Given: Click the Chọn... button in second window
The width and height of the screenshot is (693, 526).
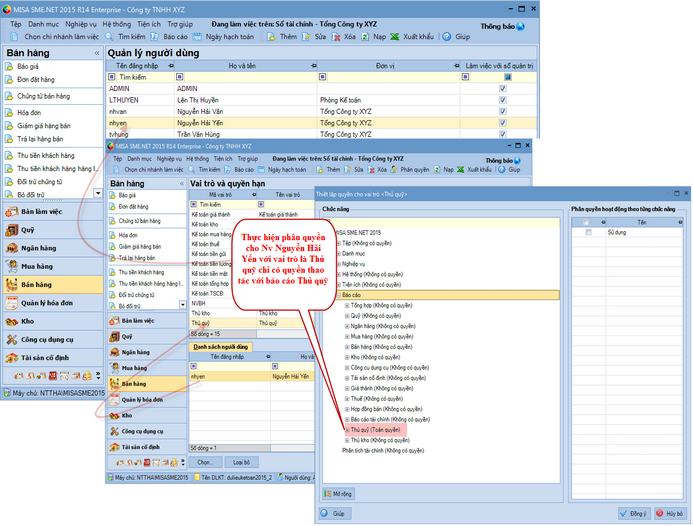Looking at the screenshot, I should 205,462.
